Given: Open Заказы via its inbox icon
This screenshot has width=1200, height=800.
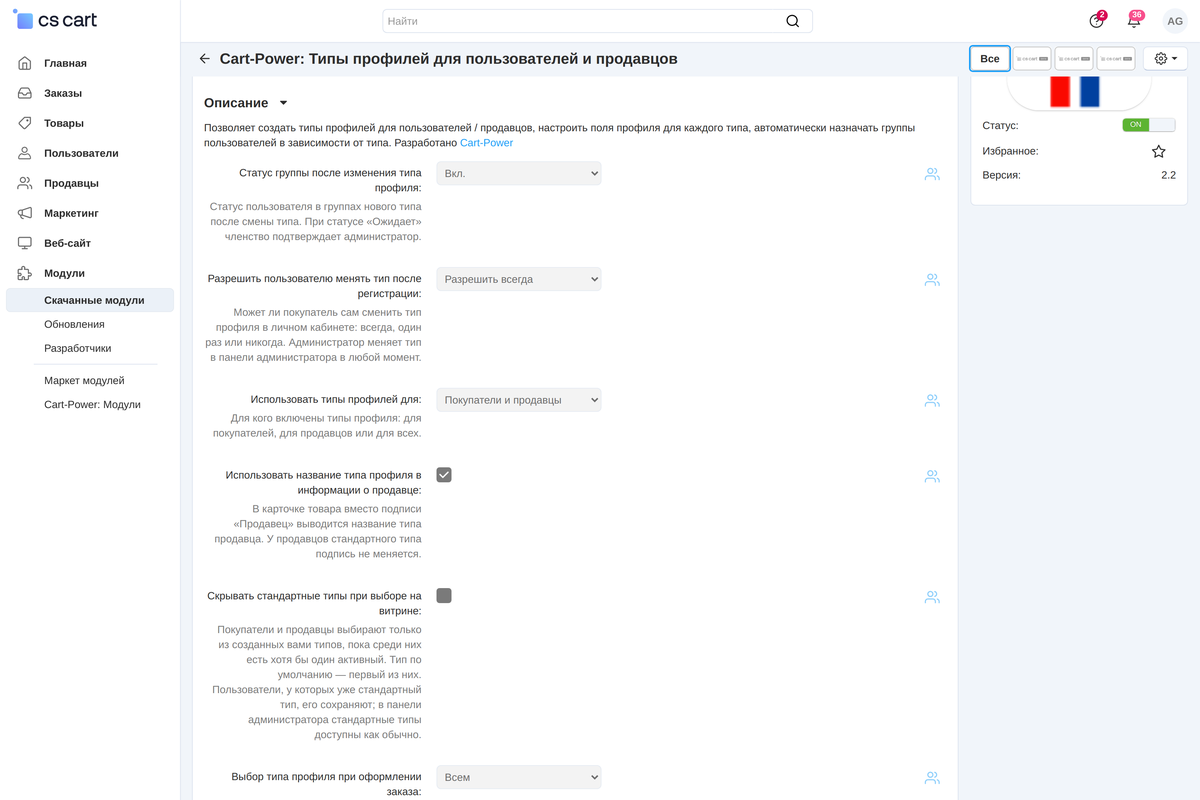Looking at the screenshot, I should (25, 93).
